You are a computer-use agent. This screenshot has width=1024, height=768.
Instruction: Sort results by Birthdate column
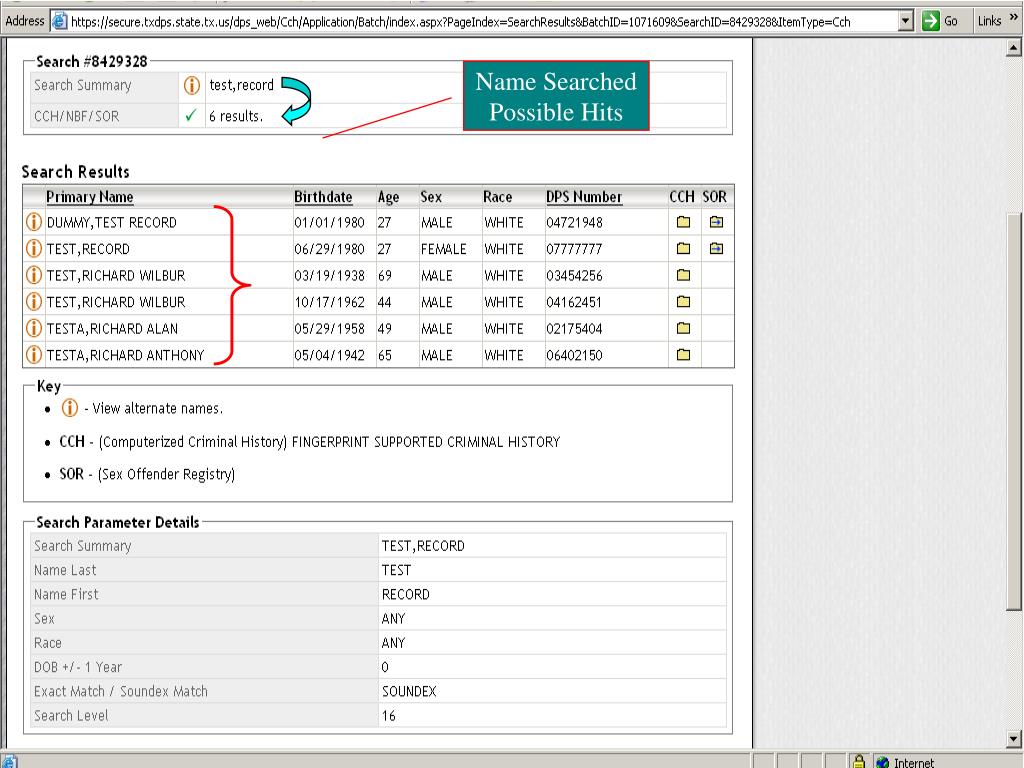point(323,197)
